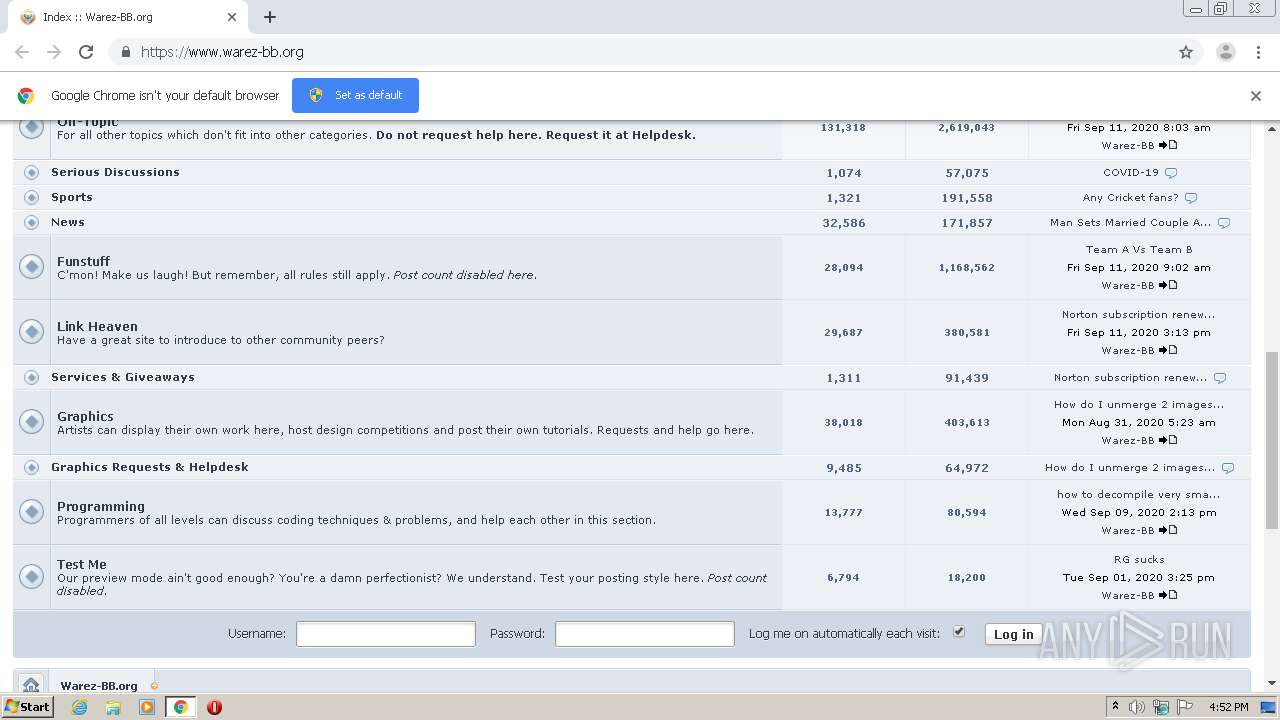Click the volume icon in system tray

pyautogui.click(x=1137, y=707)
